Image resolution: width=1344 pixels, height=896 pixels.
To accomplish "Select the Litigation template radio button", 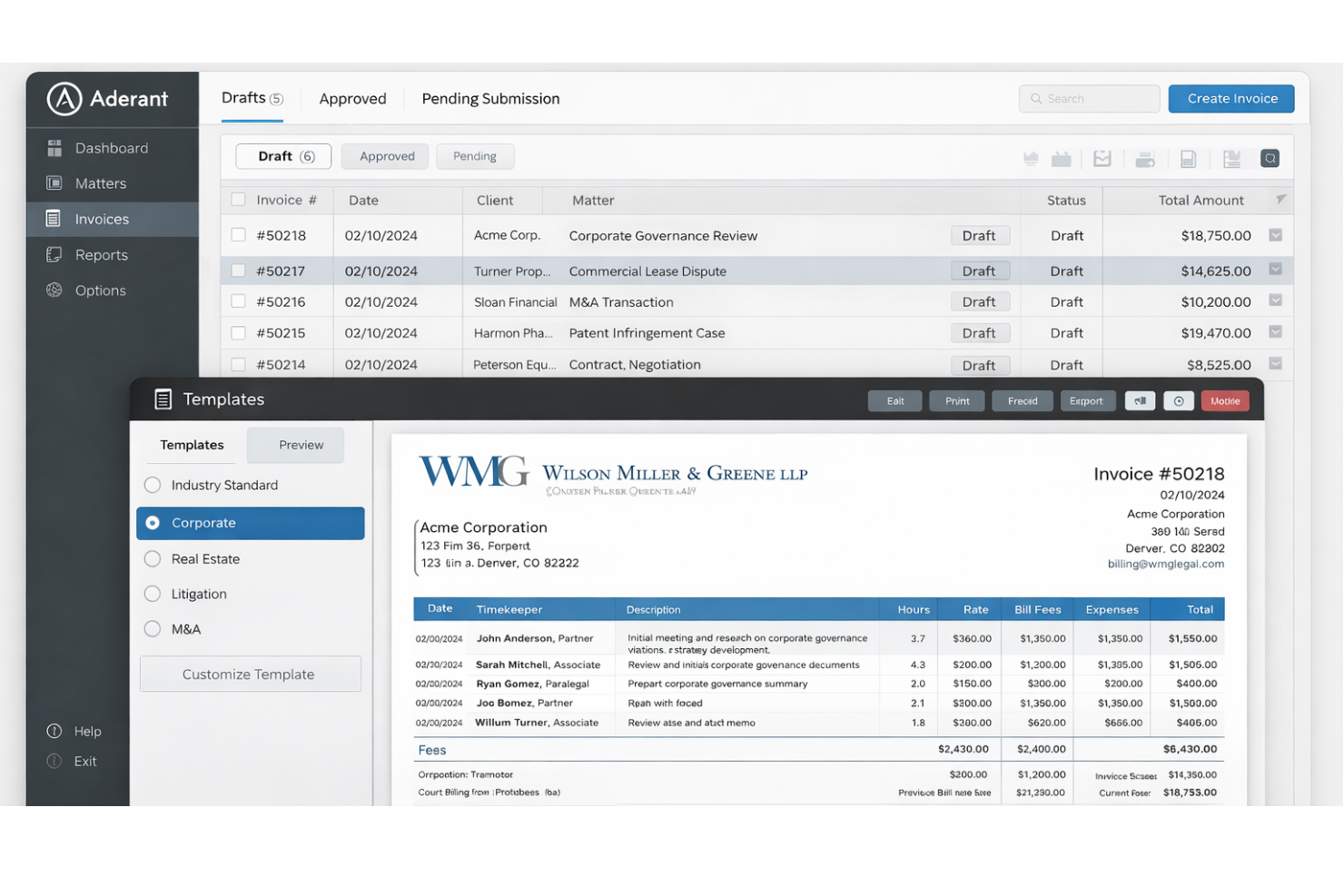I will (153, 594).
